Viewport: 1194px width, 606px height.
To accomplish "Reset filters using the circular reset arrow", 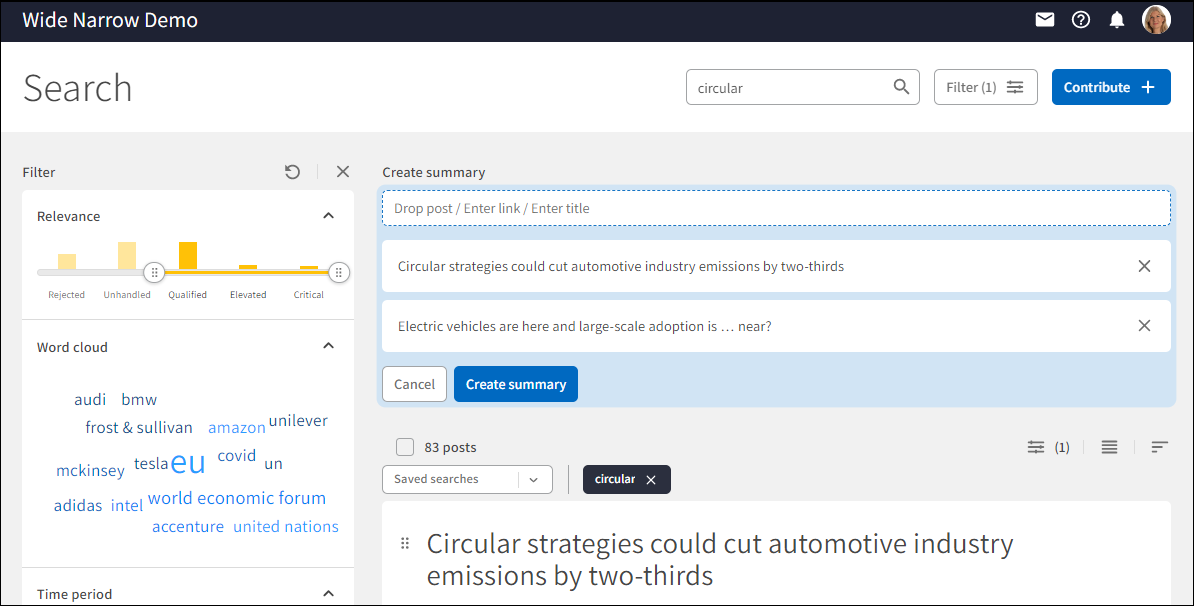I will point(292,171).
